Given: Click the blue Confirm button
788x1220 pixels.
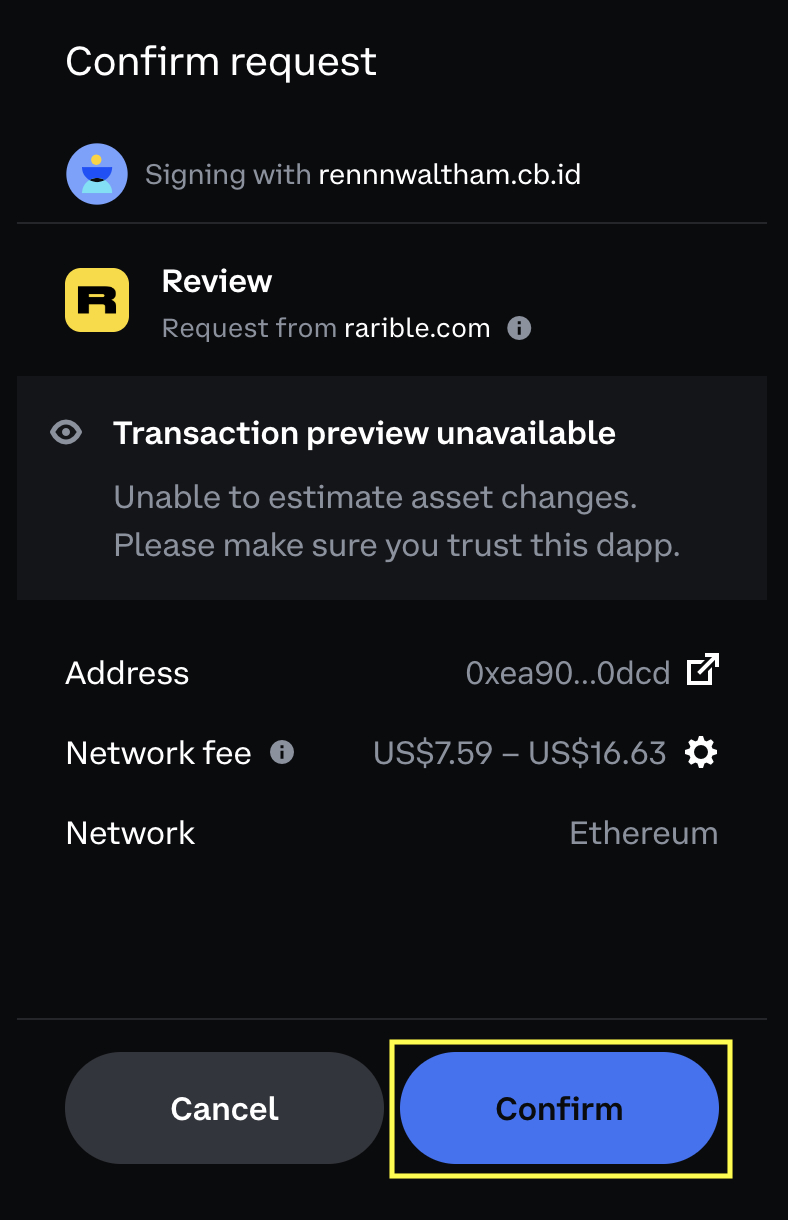Looking at the screenshot, I should [559, 1108].
